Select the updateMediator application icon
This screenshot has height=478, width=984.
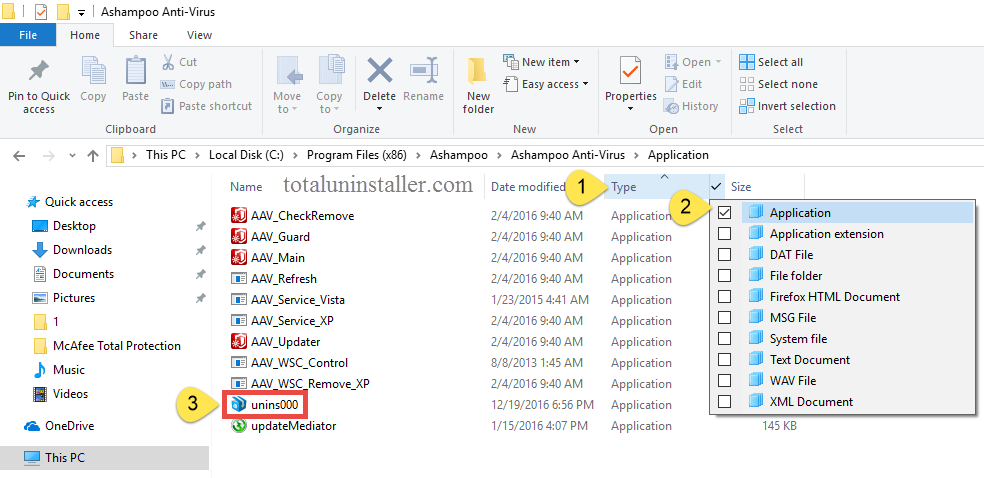click(x=238, y=426)
